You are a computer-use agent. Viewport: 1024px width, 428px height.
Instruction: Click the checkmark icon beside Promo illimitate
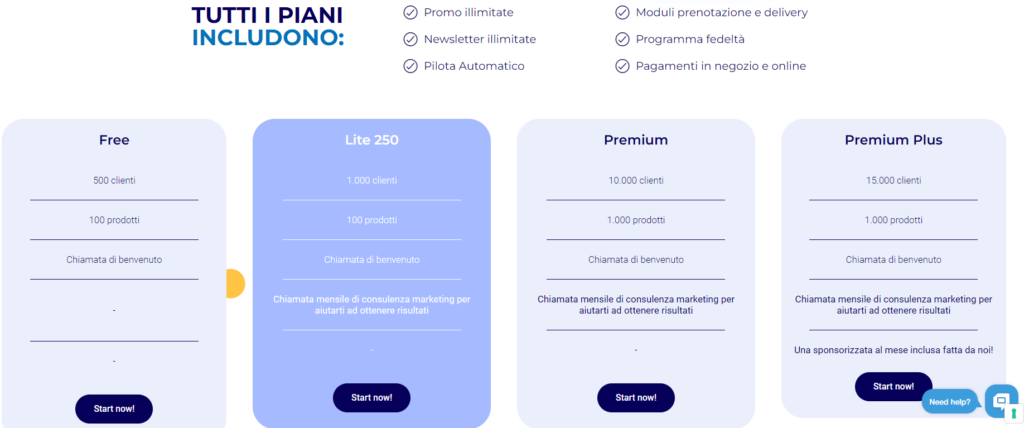(x=410, y=12)
